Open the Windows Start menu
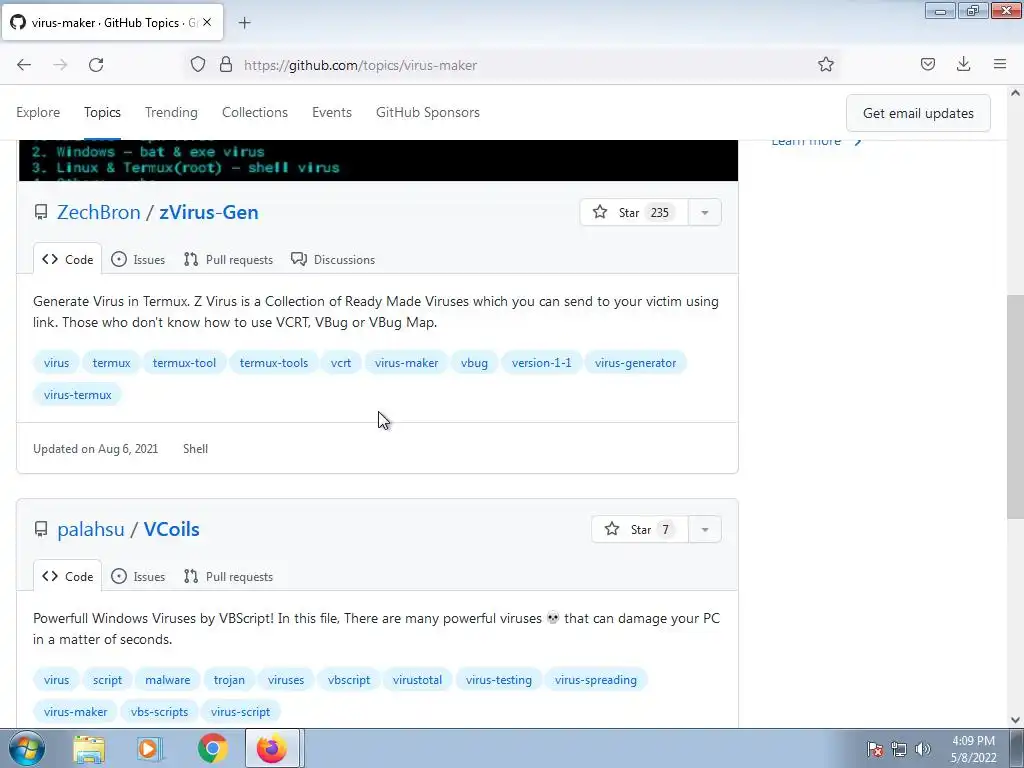The width and height of the screenshot is (1024, 768). (26, 748)
